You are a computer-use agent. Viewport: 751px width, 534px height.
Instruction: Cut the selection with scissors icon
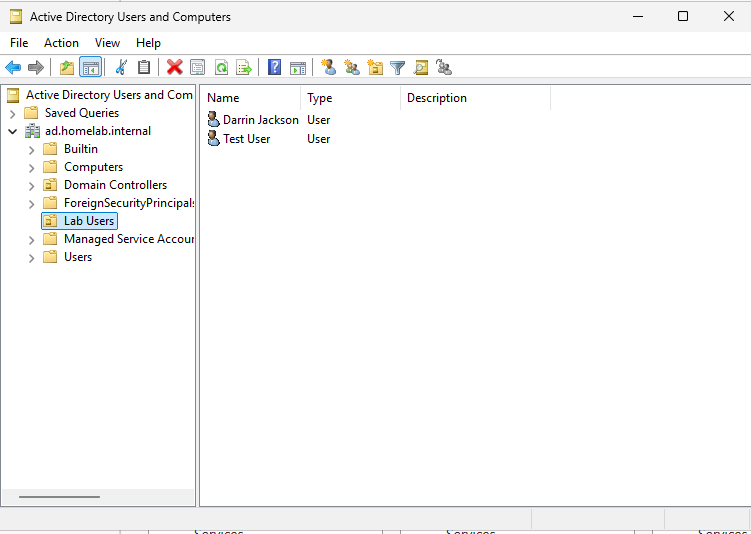coord(121,68)
